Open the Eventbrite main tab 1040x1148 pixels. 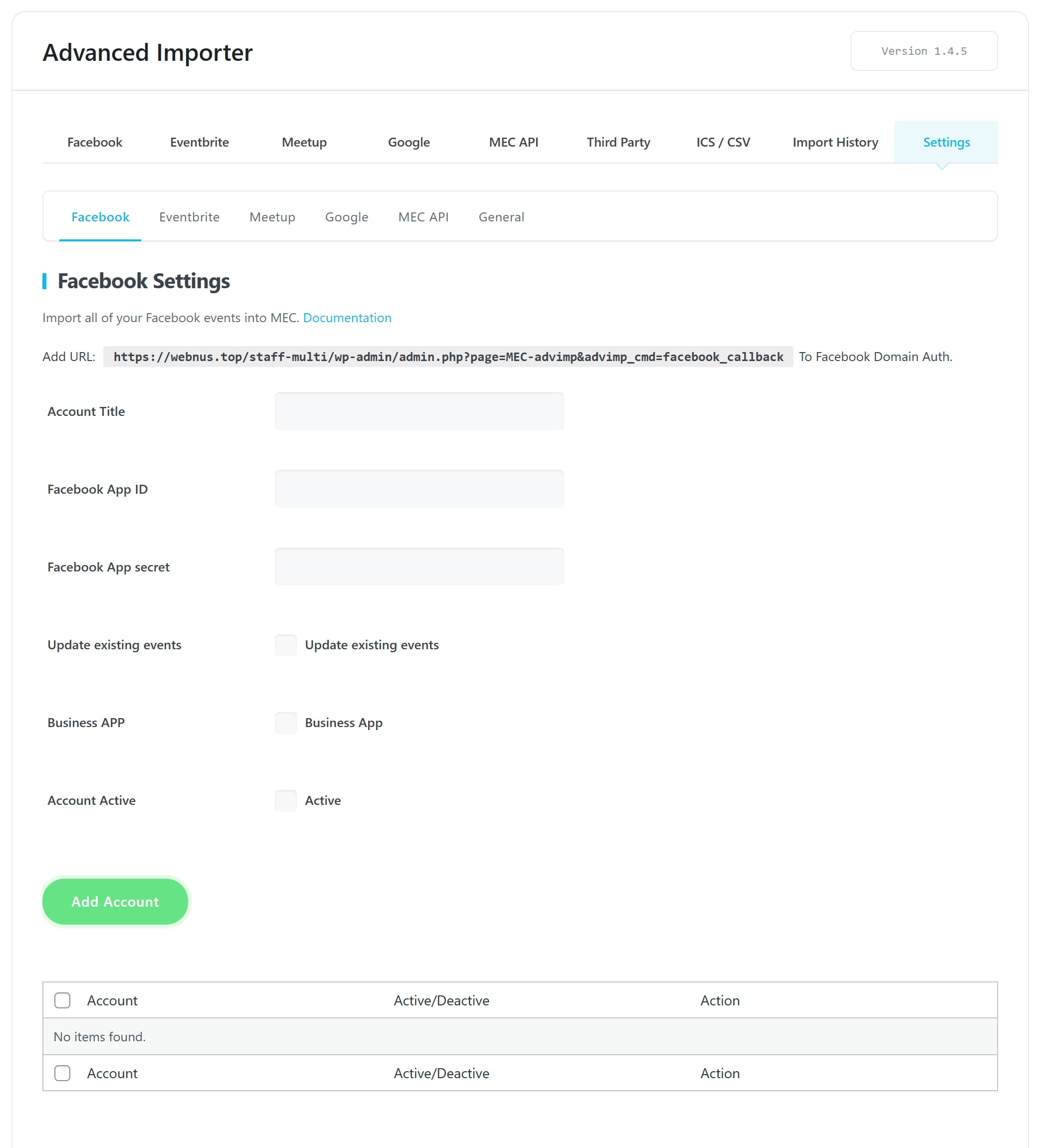click(x=200, y=142)
